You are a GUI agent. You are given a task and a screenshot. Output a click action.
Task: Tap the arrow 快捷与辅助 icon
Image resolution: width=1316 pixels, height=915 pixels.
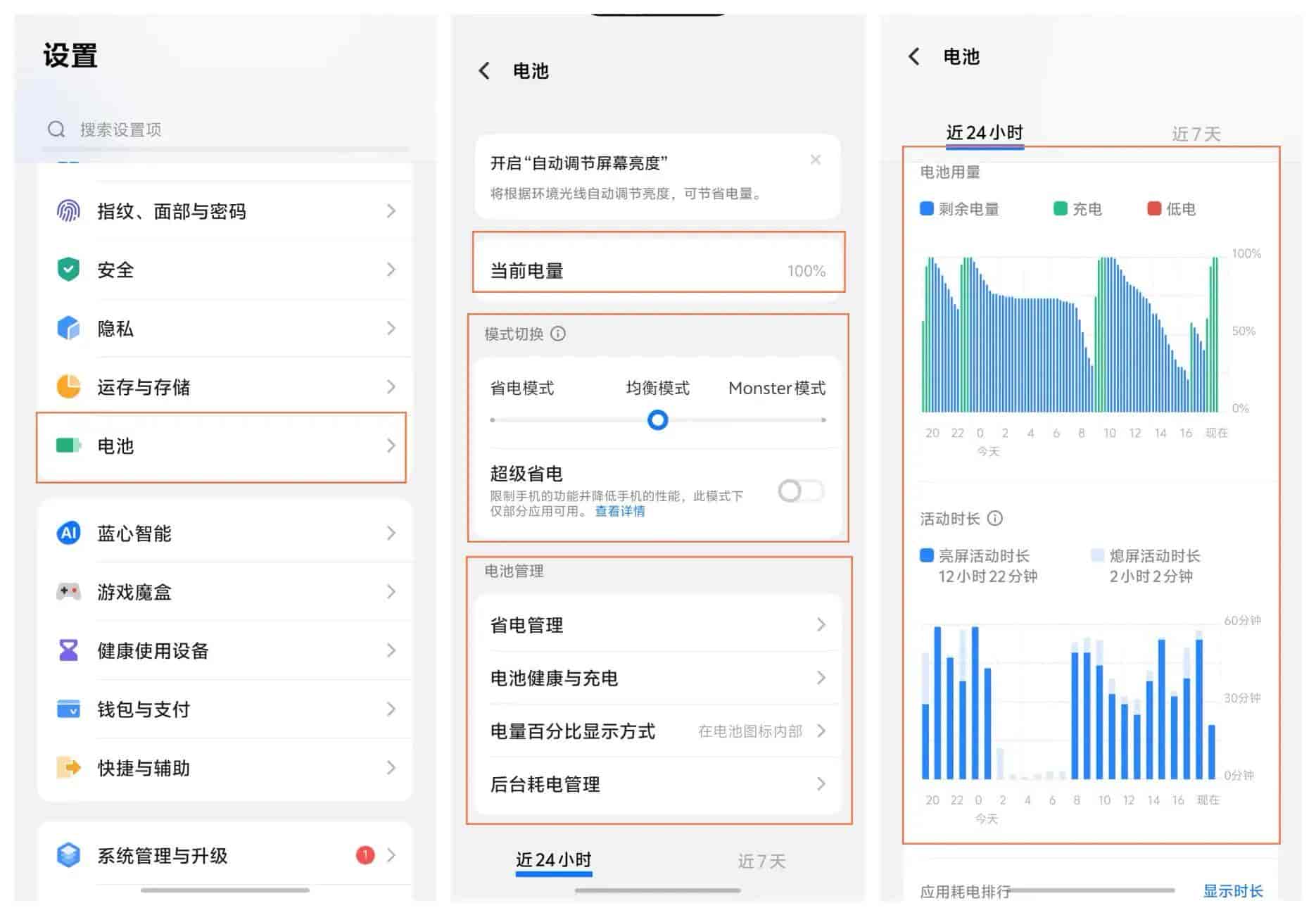[68, 767]
